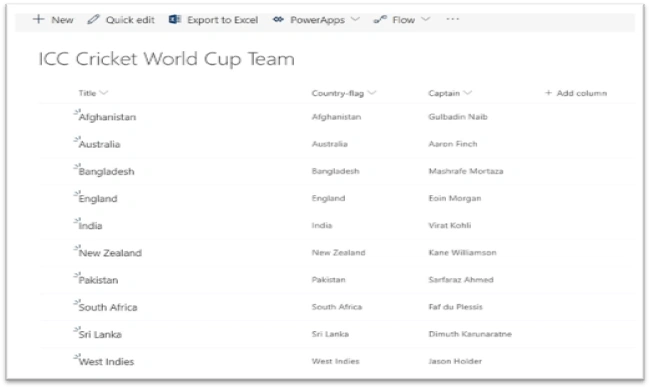Open the Bangladesh title item
The height and width of the screenshot is (389, 651).
[106, 171]
